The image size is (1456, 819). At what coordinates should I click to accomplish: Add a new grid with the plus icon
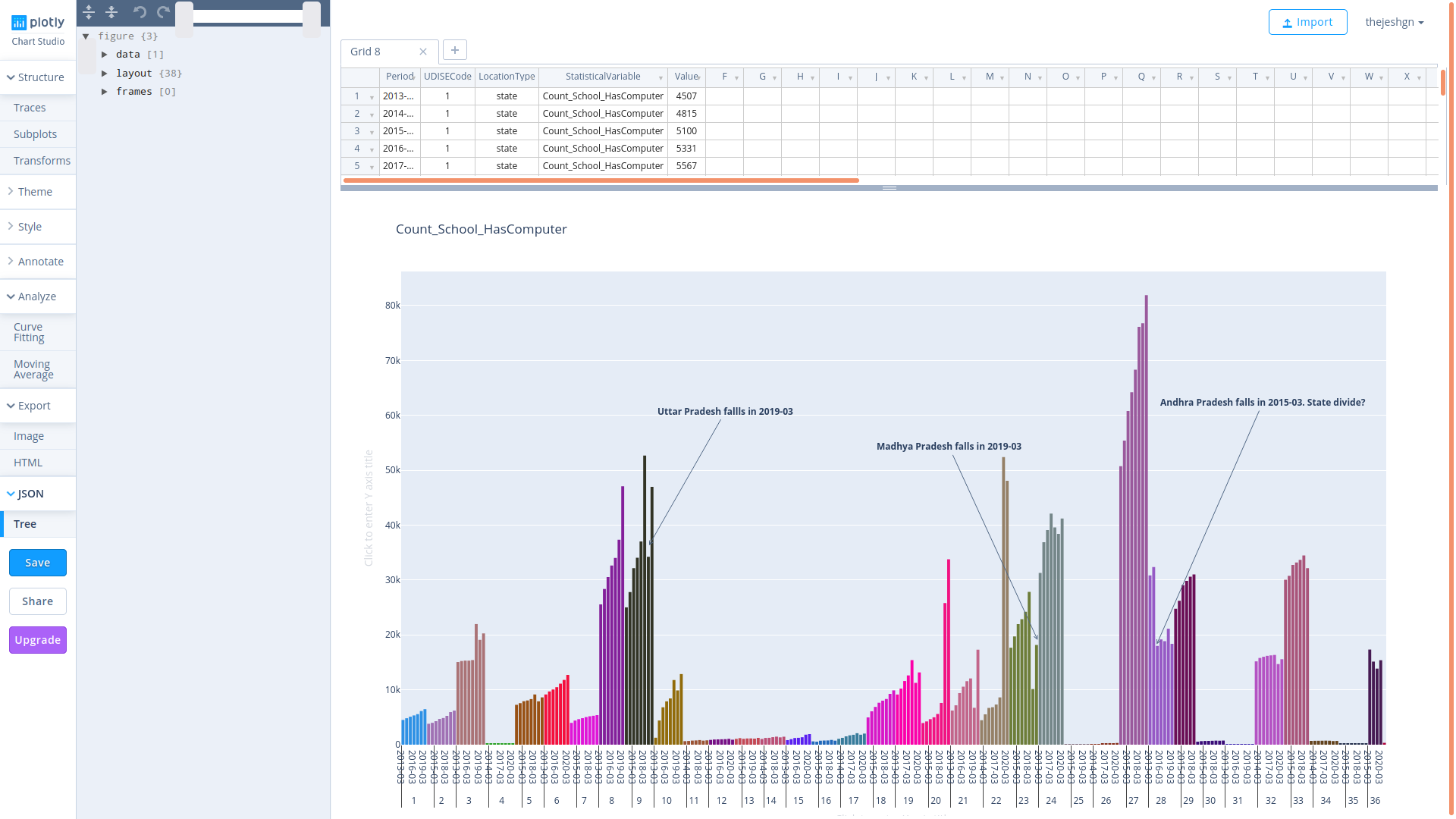pos(454,49)
